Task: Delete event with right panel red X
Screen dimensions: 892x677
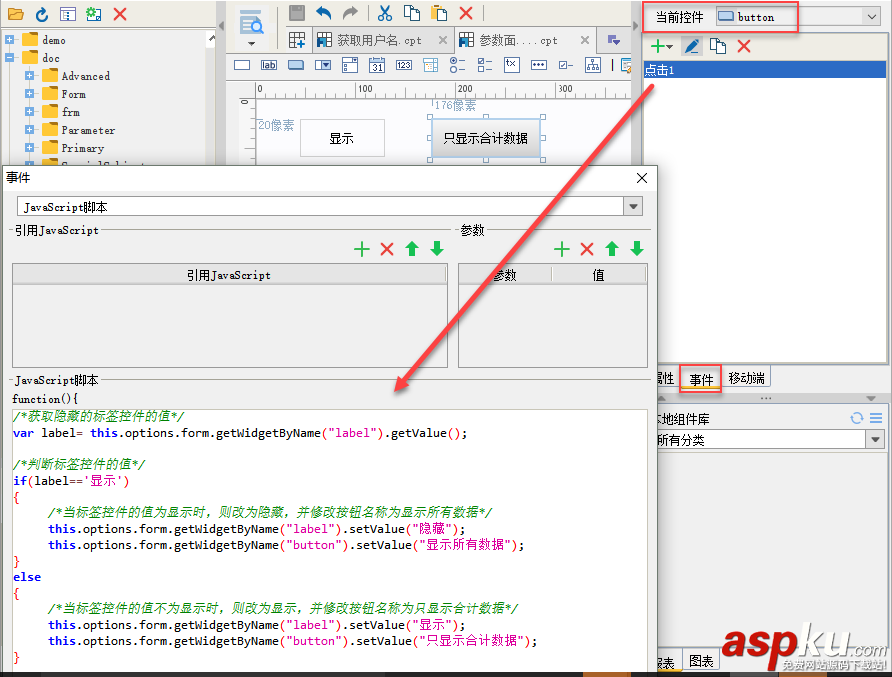Action: point(744,46)
